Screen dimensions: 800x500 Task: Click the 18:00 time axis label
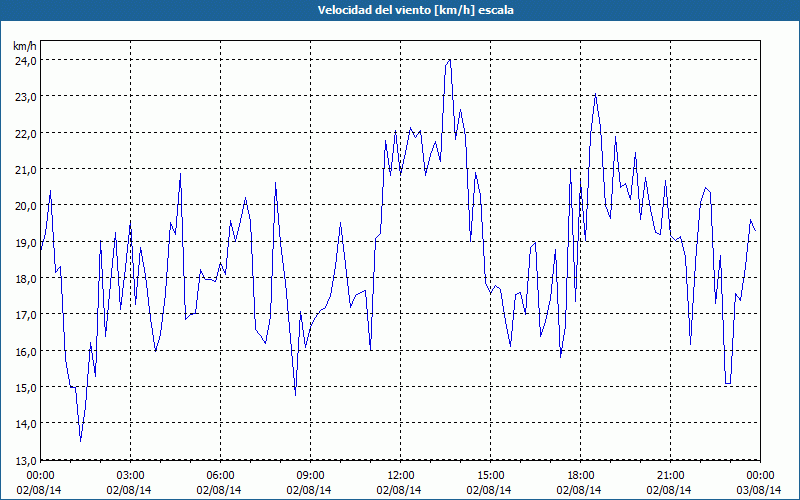tap(580, 476)
